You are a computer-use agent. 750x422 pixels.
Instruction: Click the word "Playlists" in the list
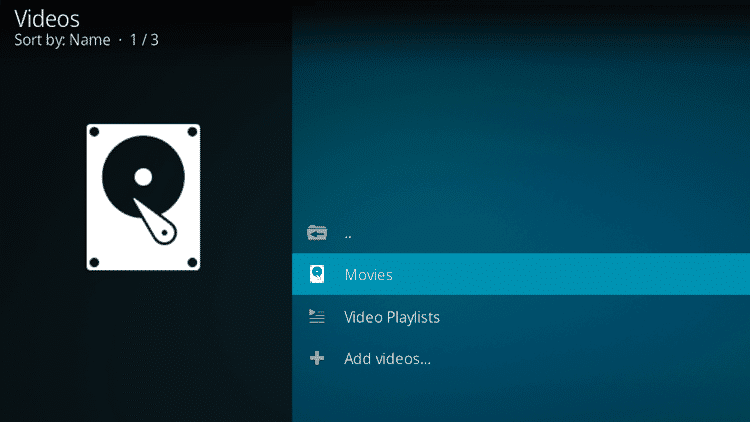413,317
